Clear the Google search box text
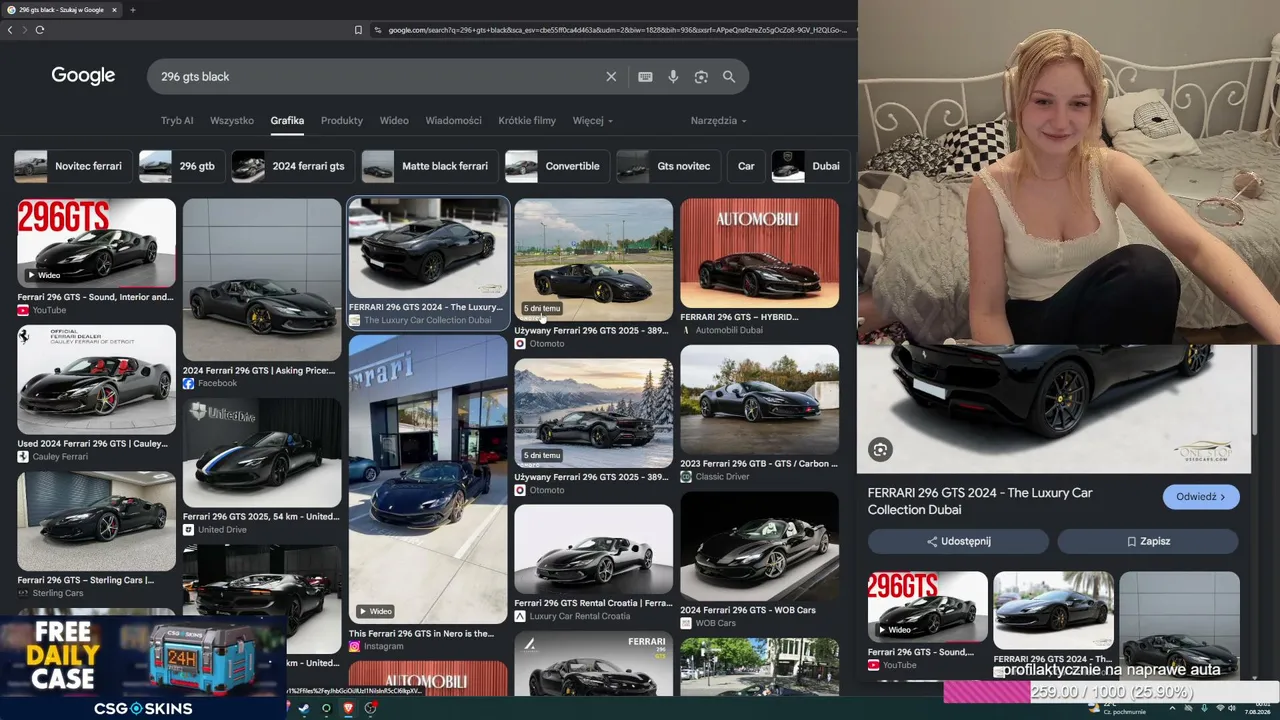Screen dimensions: 1280x720 [x=611, y=77]
